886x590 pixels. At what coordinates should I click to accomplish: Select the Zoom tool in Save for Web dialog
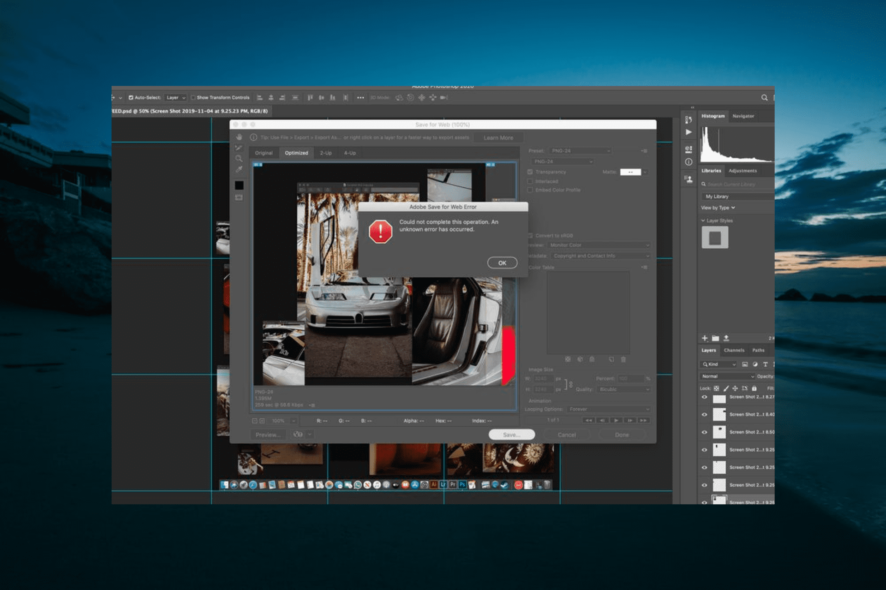click(x=238, y=158)
